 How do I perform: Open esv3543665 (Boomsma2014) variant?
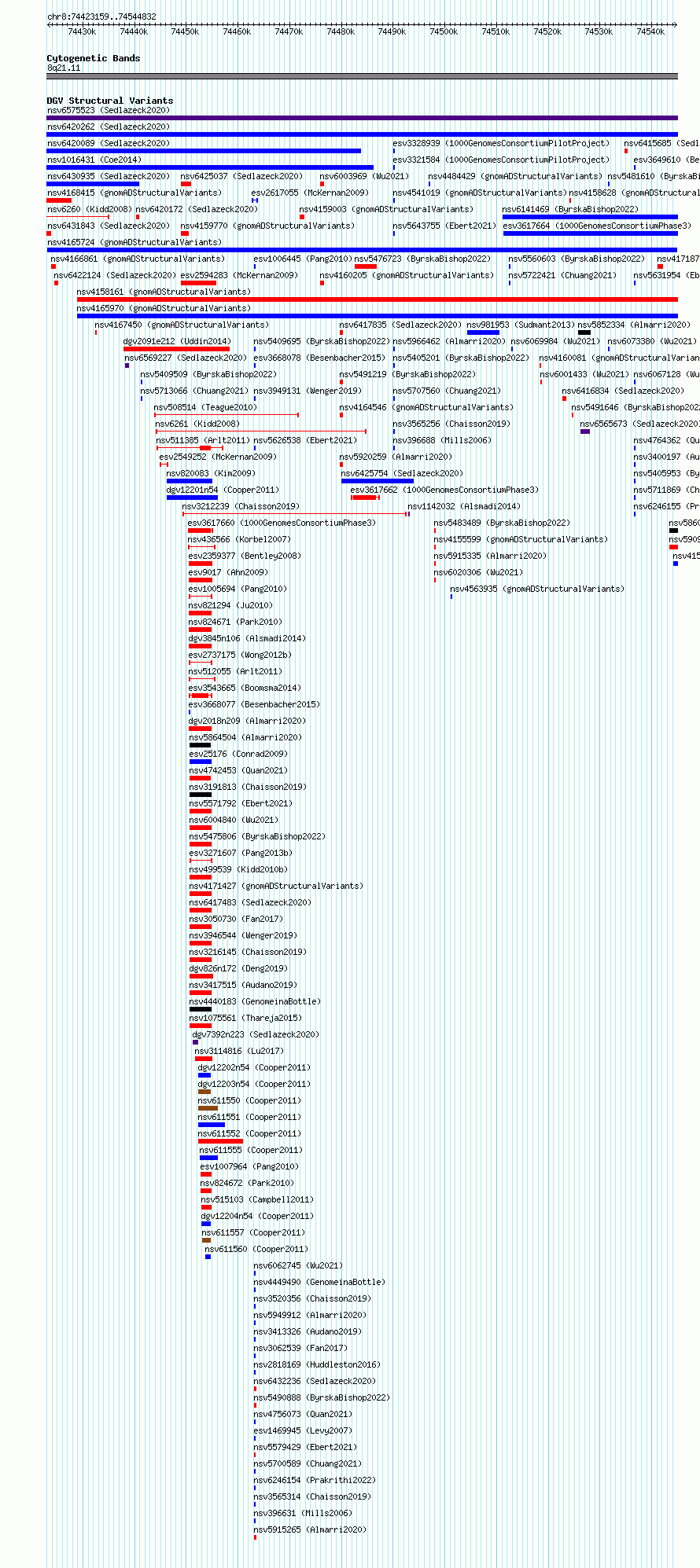click(x=245, y=688)
